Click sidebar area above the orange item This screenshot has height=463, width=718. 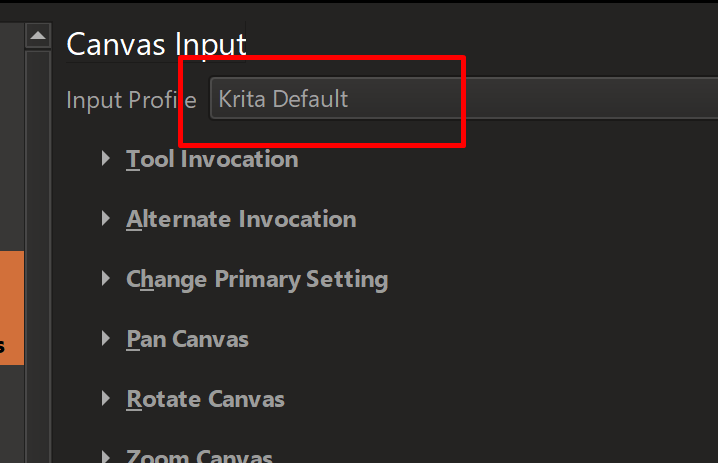(x=11, y=150)
